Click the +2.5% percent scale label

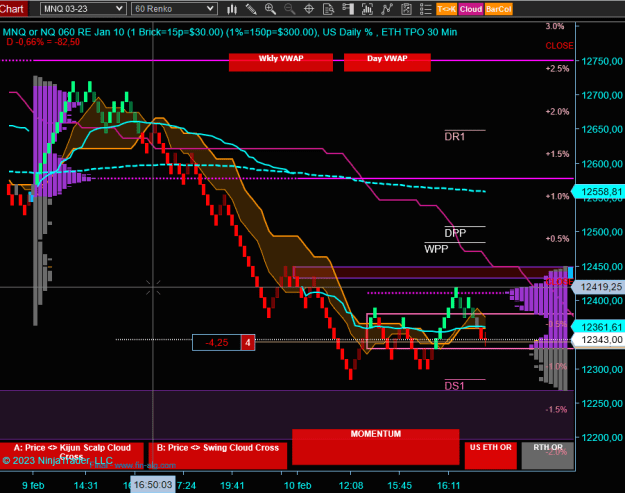[x=557, y=69]
